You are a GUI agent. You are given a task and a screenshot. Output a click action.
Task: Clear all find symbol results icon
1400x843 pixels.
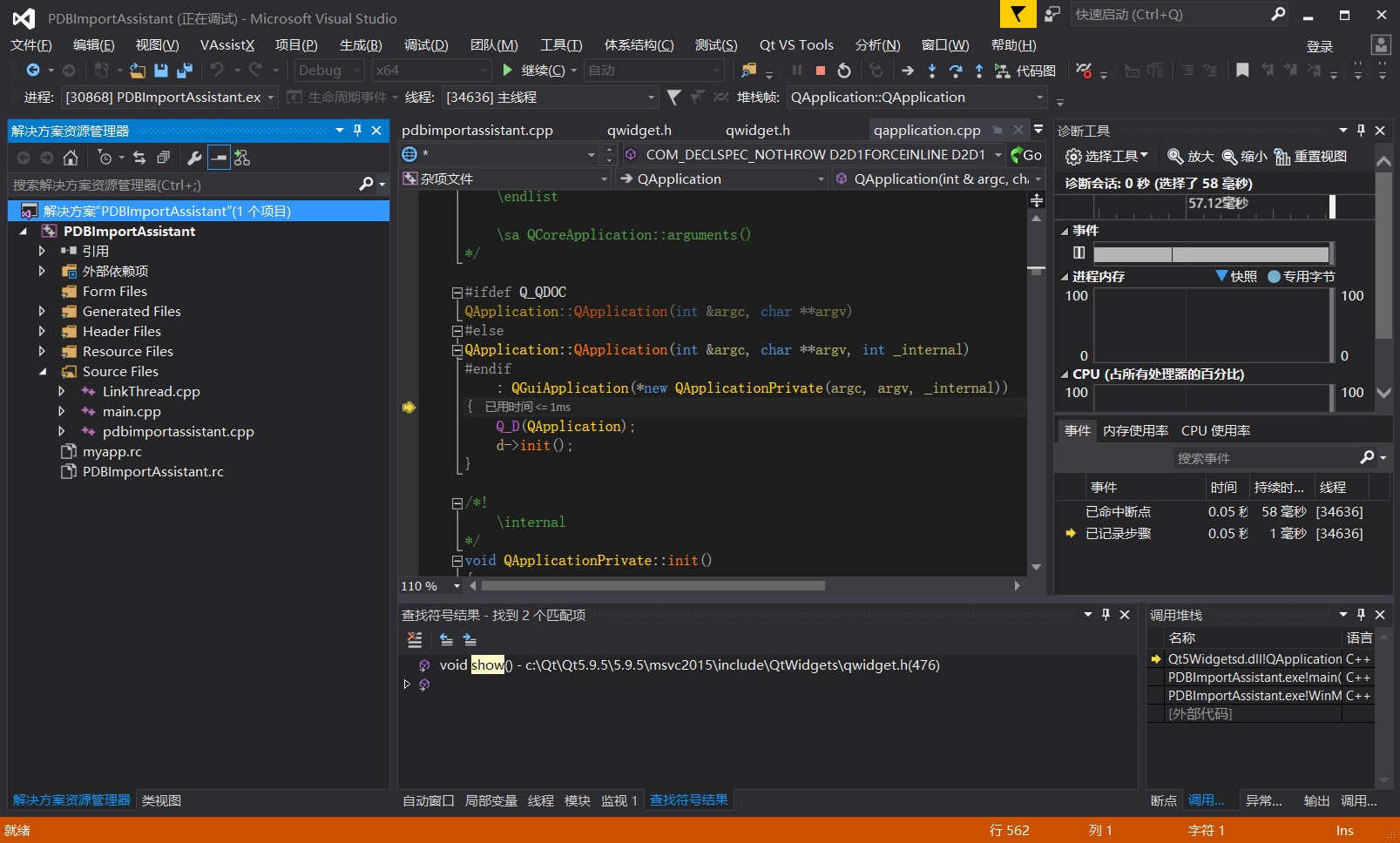pyautogui.click(x=415, y=640)
